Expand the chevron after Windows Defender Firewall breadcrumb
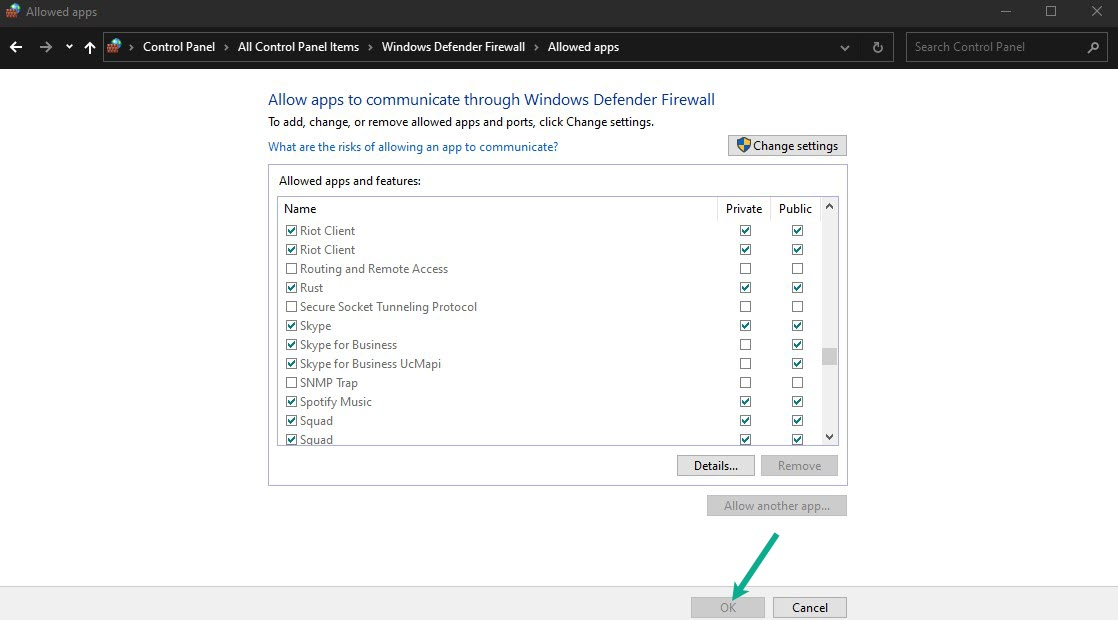Screen dimensions: 1118x620 (536, 47)
